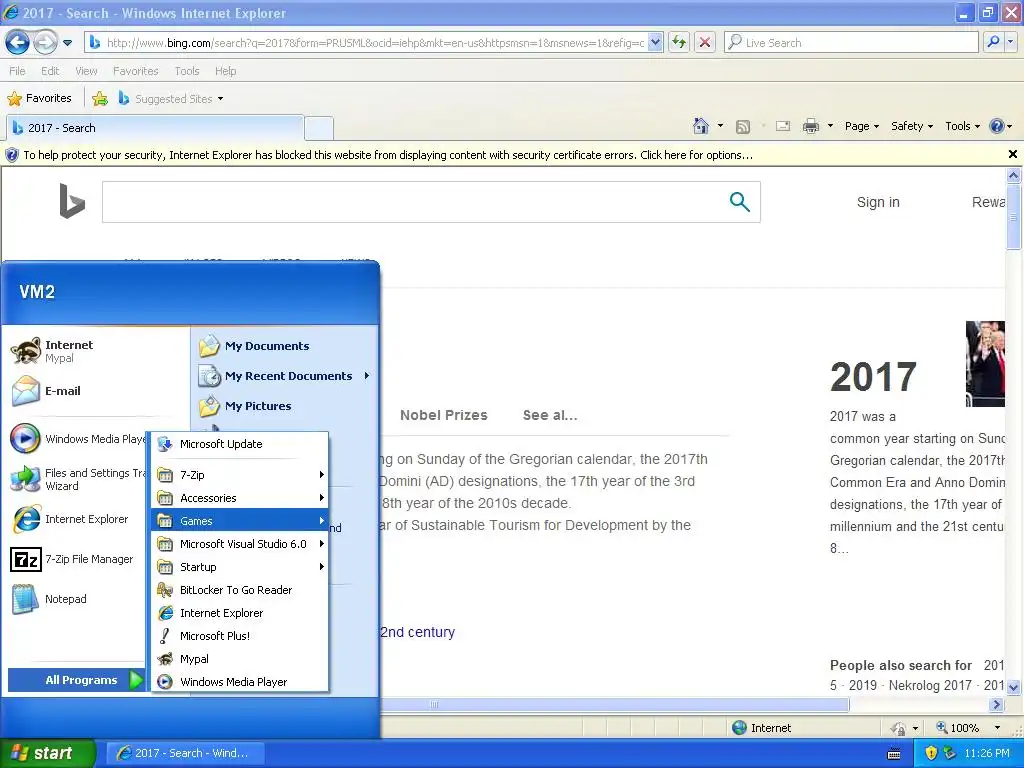Open the File menu

click(x=17, y=71)
